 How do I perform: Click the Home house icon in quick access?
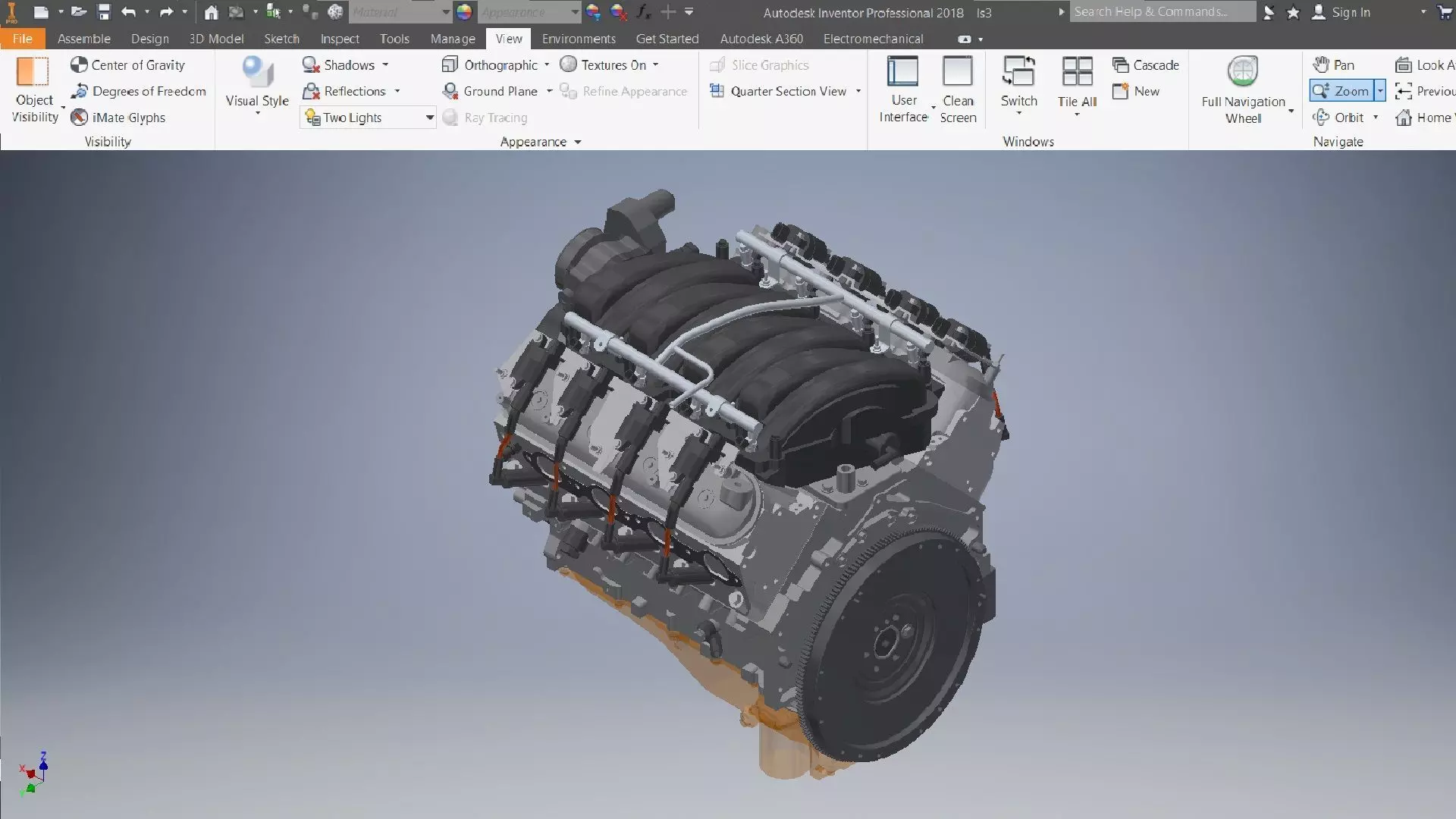(212, 12)
